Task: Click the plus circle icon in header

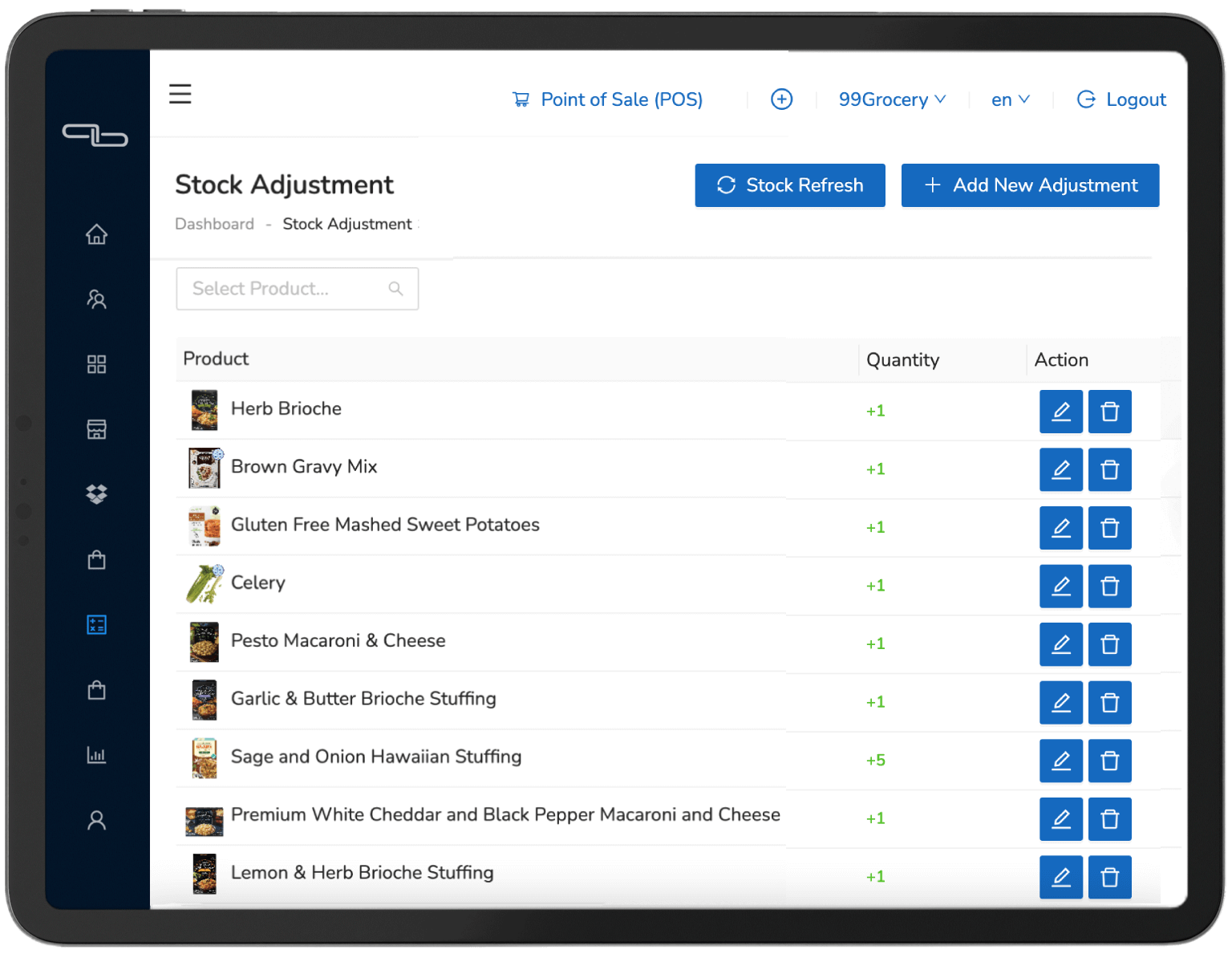Action: (x=781, y=99)
